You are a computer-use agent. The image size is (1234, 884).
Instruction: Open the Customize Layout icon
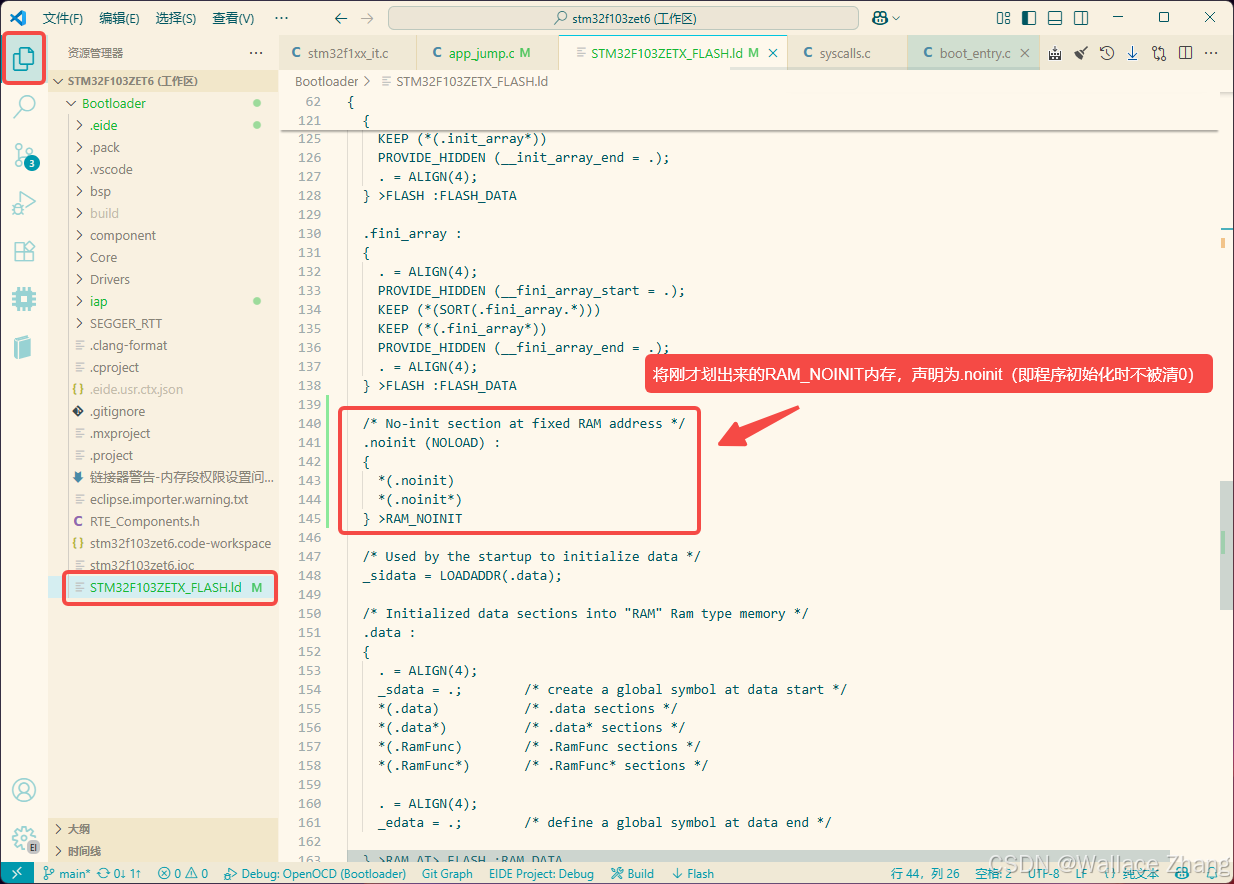(x=1004, y=18)
